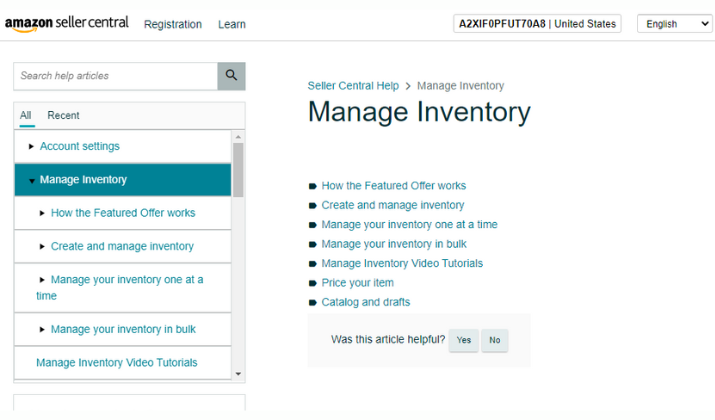
Task: Click the sidebar scrollbar down arrow
Action: [x=238, y=374]
